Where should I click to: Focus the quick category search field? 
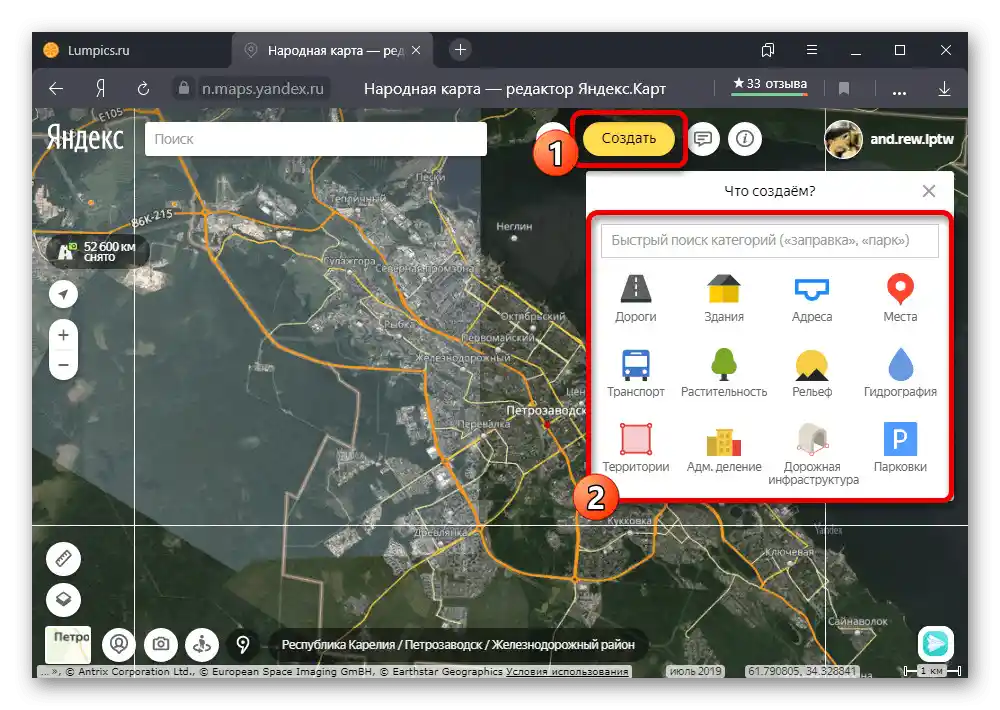(769, 240)
